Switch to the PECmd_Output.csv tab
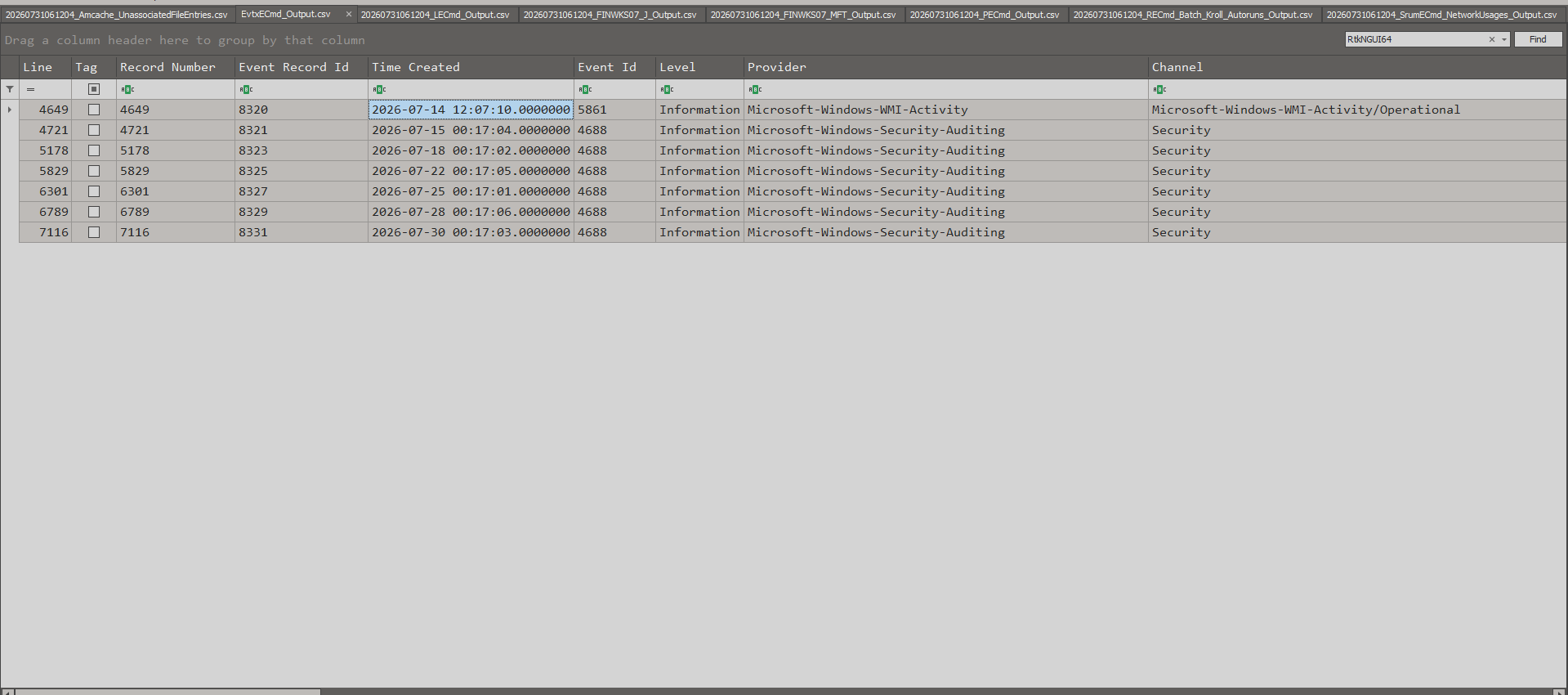 pyautogui.click(x=985, y=15)
